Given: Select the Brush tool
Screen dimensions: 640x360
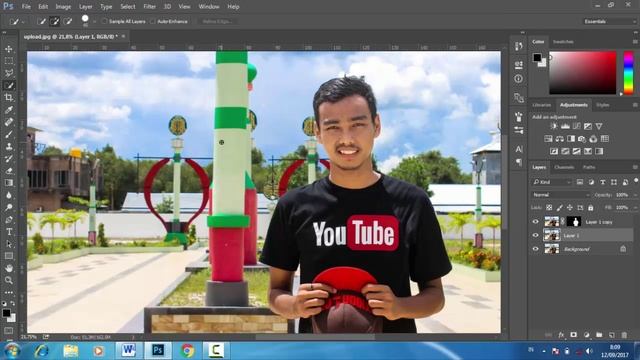Looking at the screenshot, I should tap(9, 134).
